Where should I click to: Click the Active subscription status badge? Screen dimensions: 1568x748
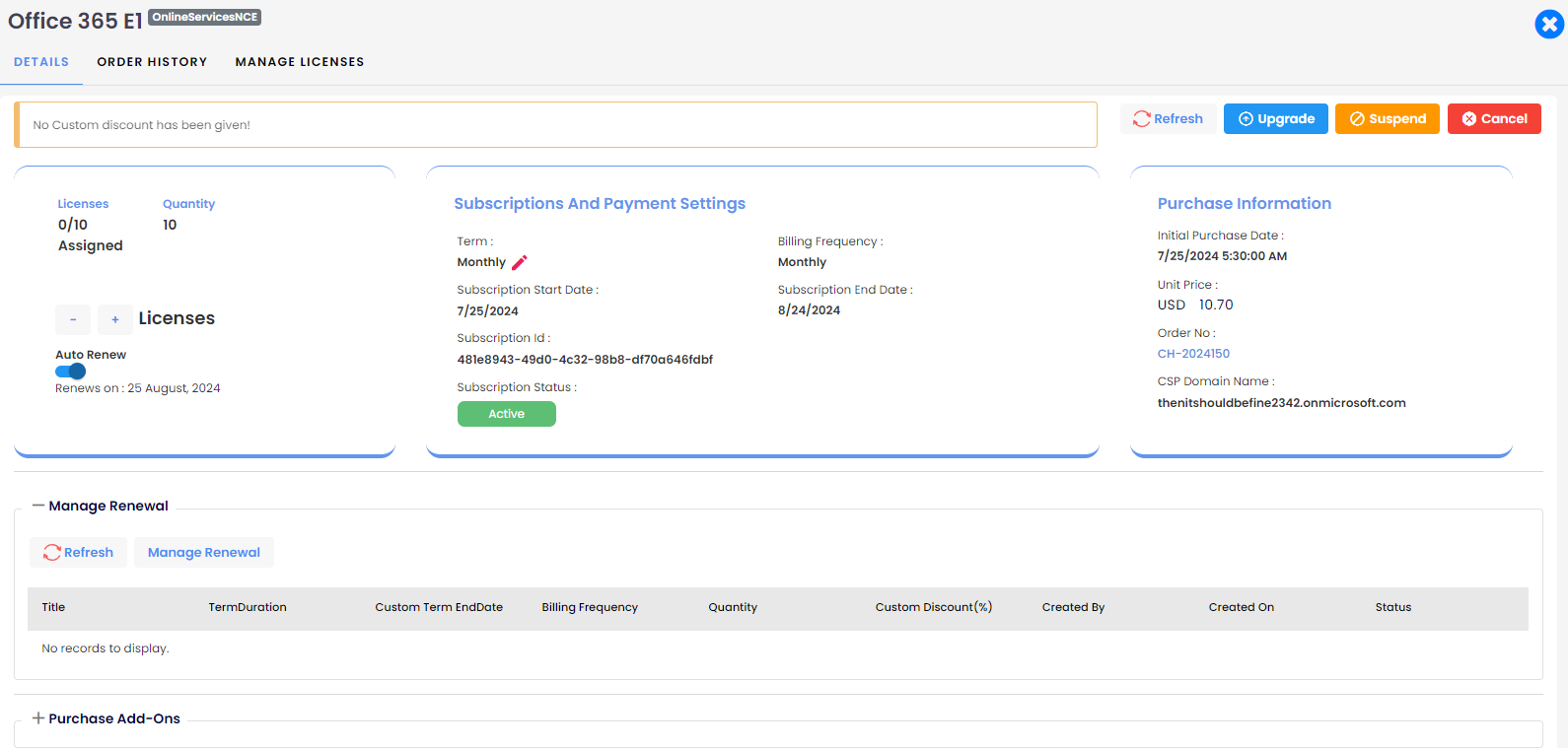[507, 414]
